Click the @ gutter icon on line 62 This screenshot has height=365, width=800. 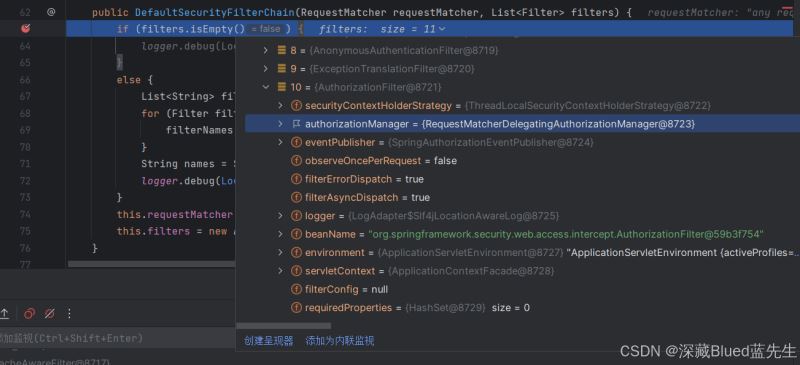(x=51, y=12)
